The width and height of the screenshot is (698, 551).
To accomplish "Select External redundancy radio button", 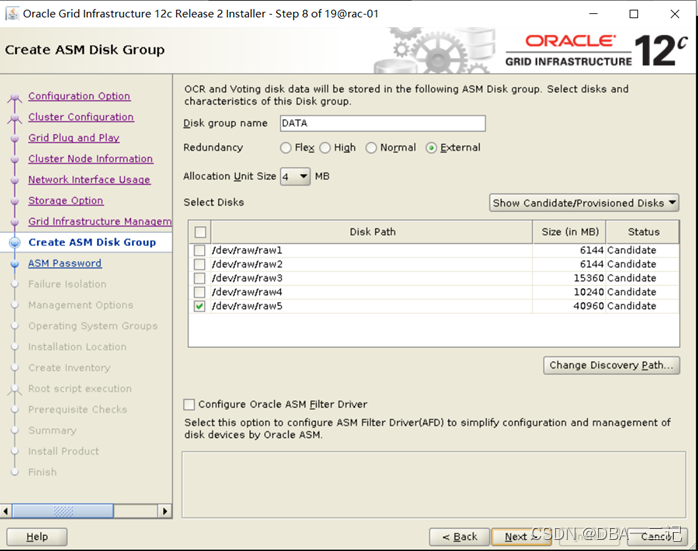I will point(431,148).
